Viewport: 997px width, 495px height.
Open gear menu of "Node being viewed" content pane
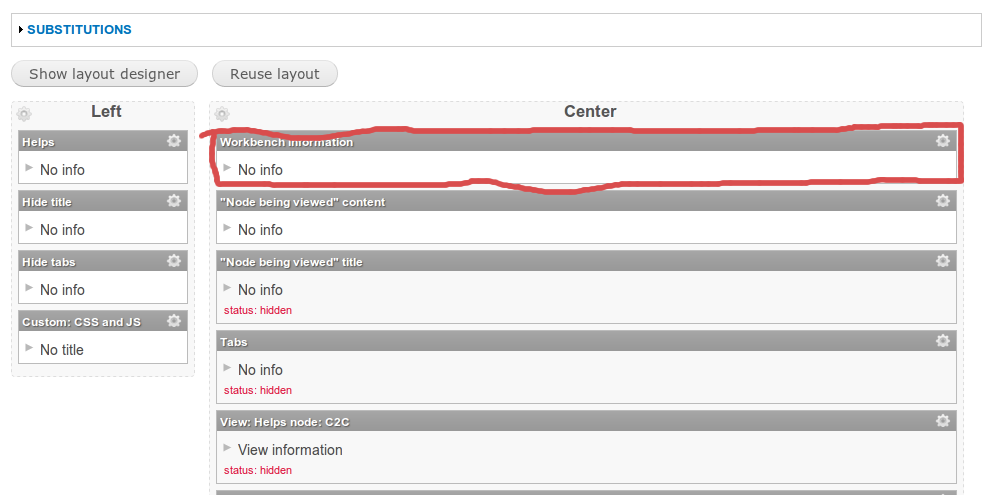coord(942,200)
